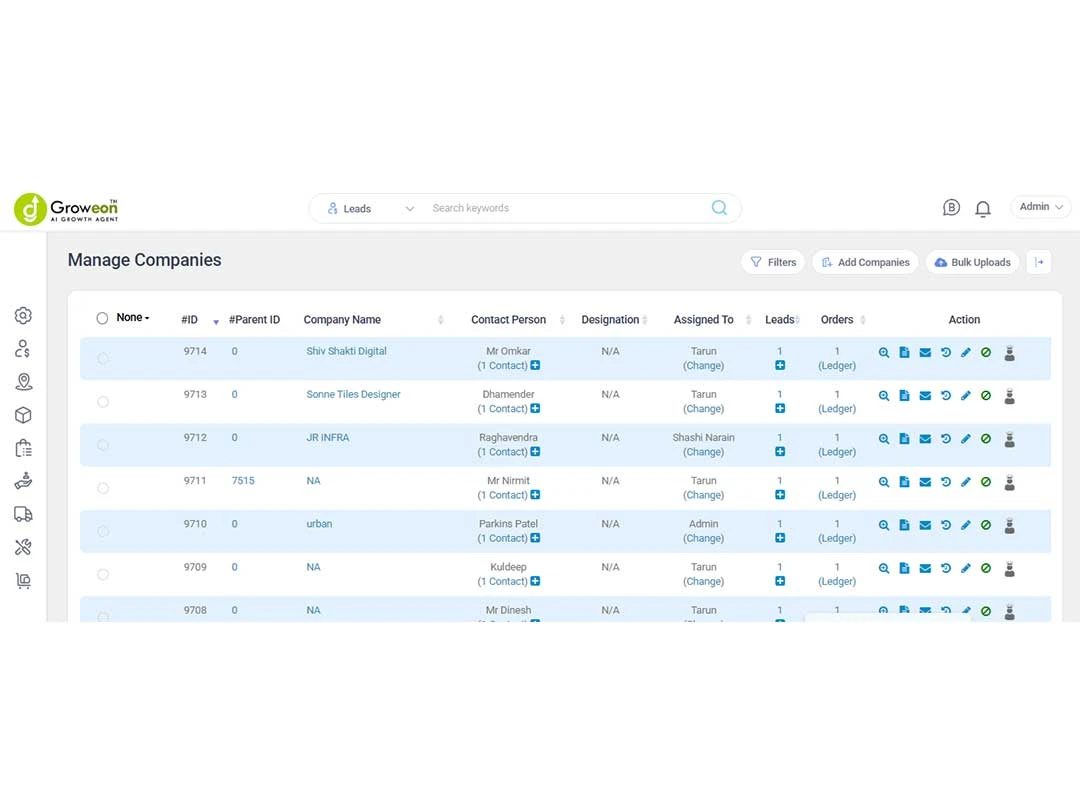Expand the Admin account dropdown
The height and width of the screenshot is (810, 1080).
tap(1041, 207)
